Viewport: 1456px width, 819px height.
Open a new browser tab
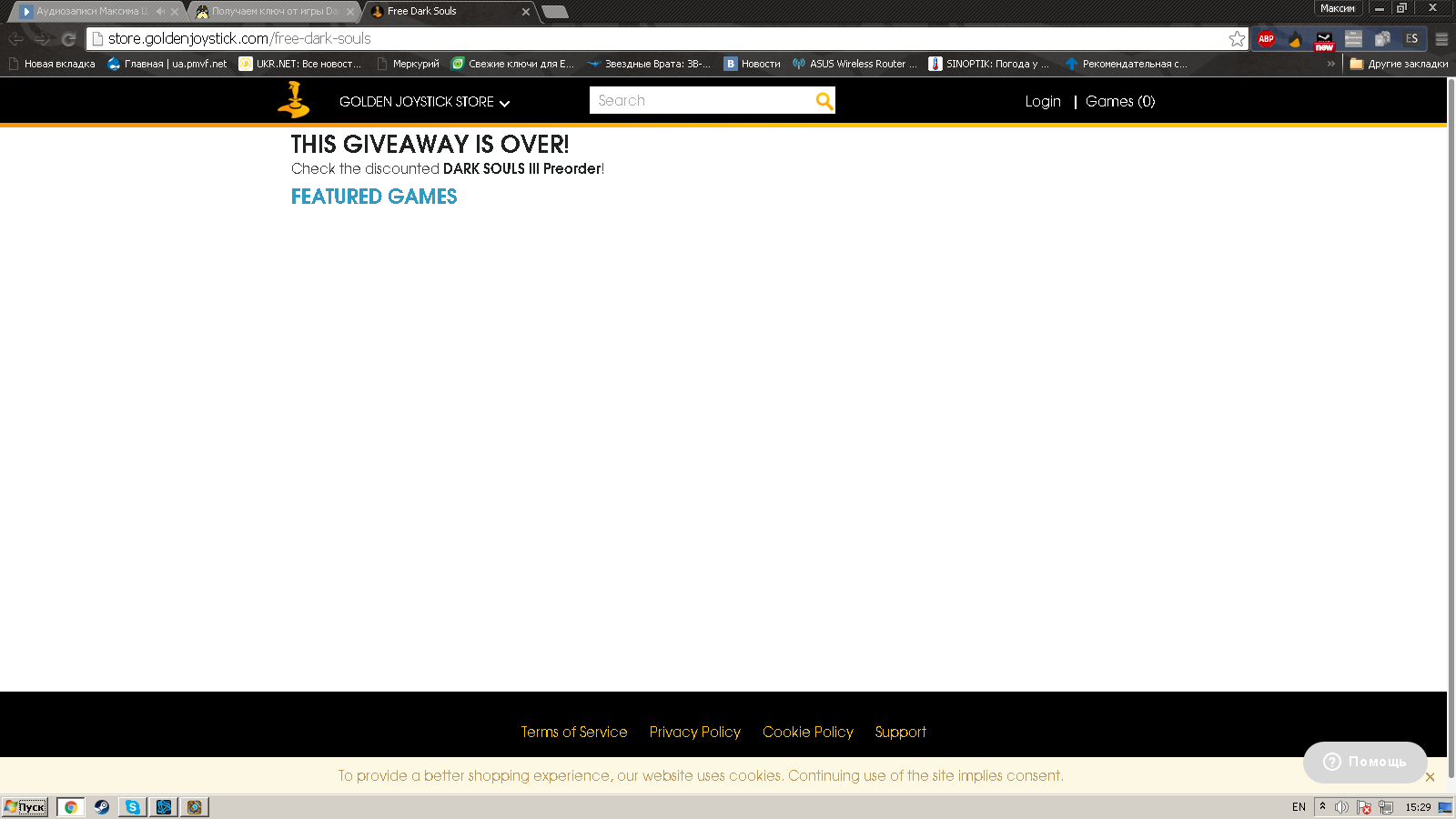555,12
